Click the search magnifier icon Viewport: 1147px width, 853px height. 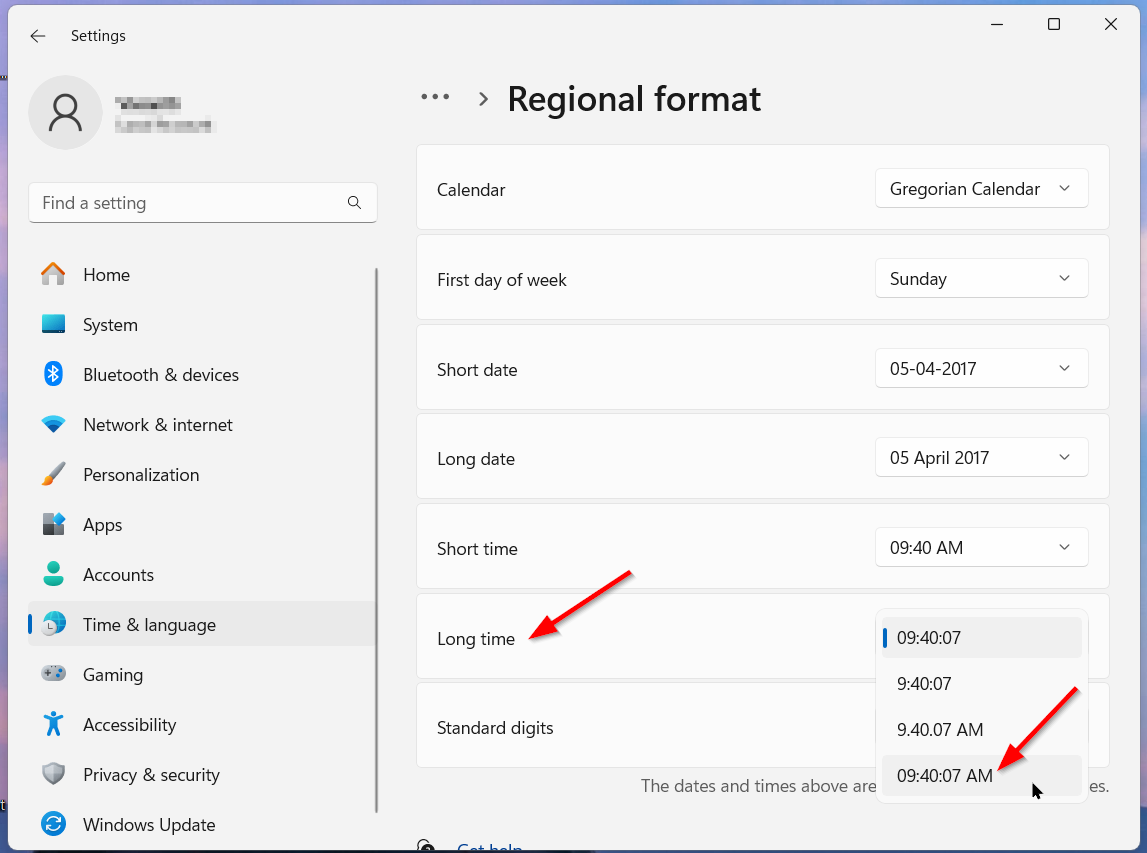(354, 203)
